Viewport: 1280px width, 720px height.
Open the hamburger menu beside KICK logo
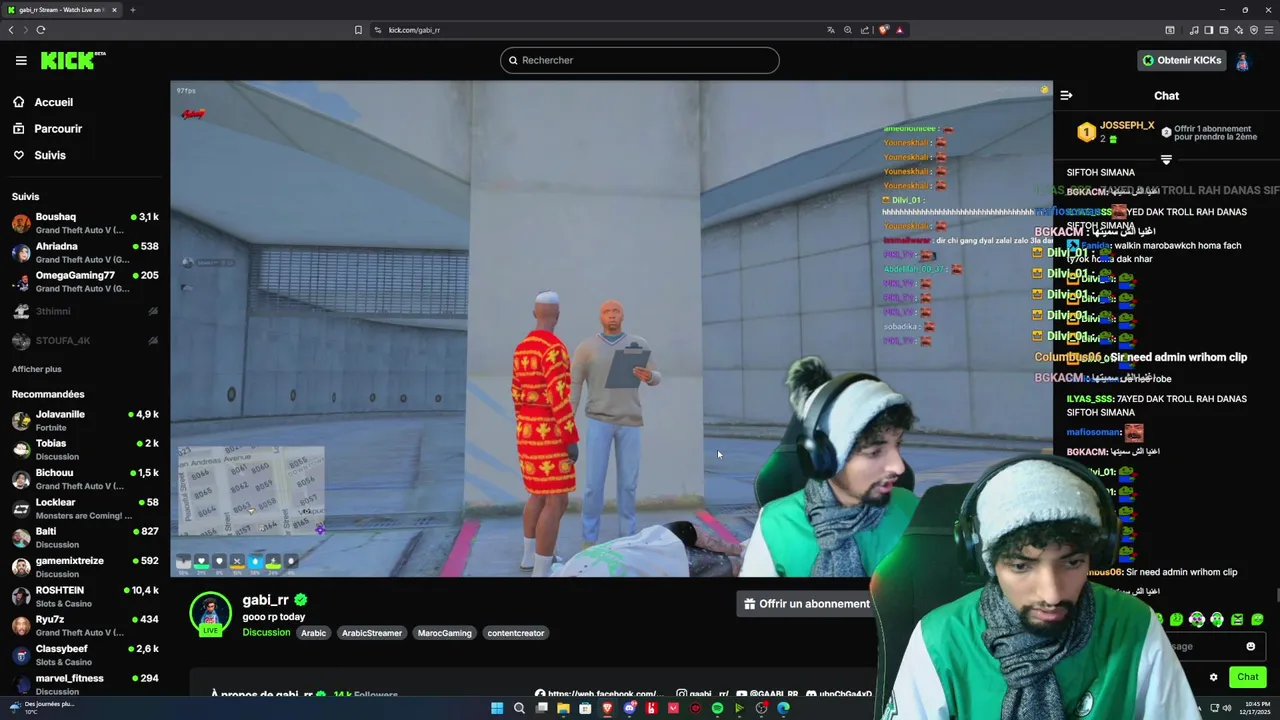tap(21, 60)
